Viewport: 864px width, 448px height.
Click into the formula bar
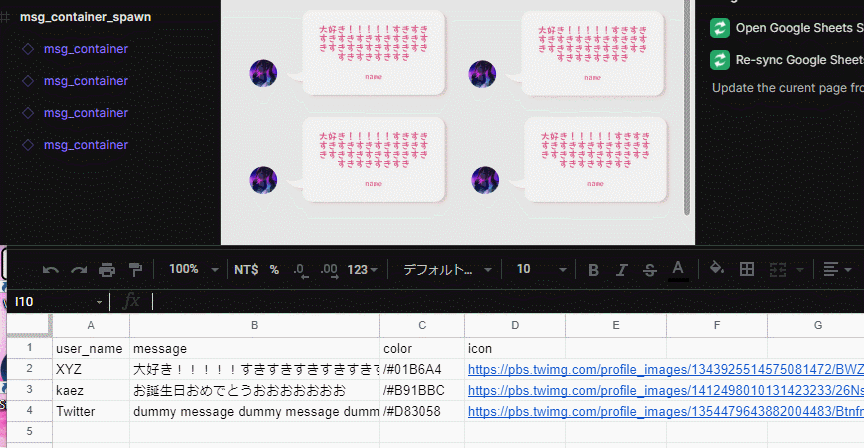click(507, 301)
